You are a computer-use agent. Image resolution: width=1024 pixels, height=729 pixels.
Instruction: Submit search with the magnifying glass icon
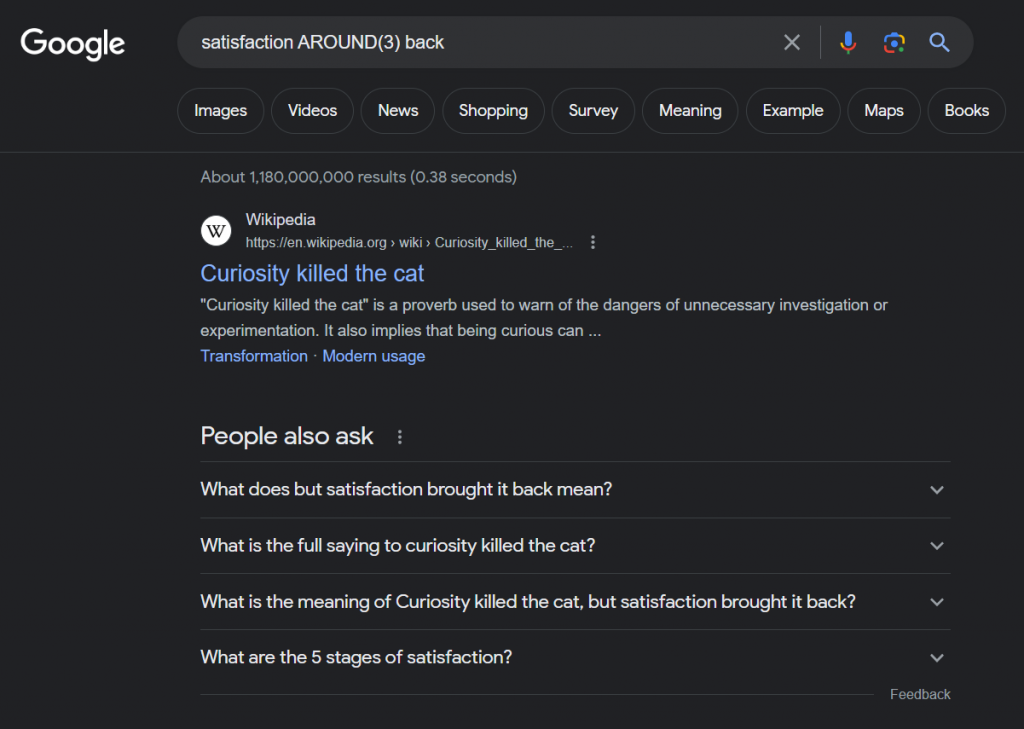(939, 42)
